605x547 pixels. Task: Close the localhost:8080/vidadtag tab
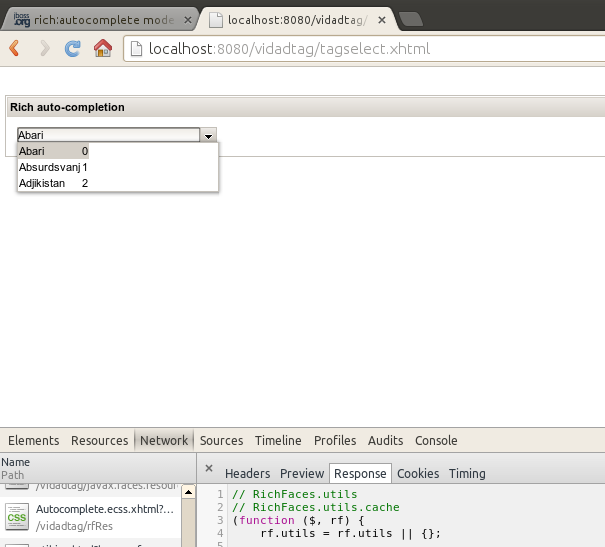[382, 20]
